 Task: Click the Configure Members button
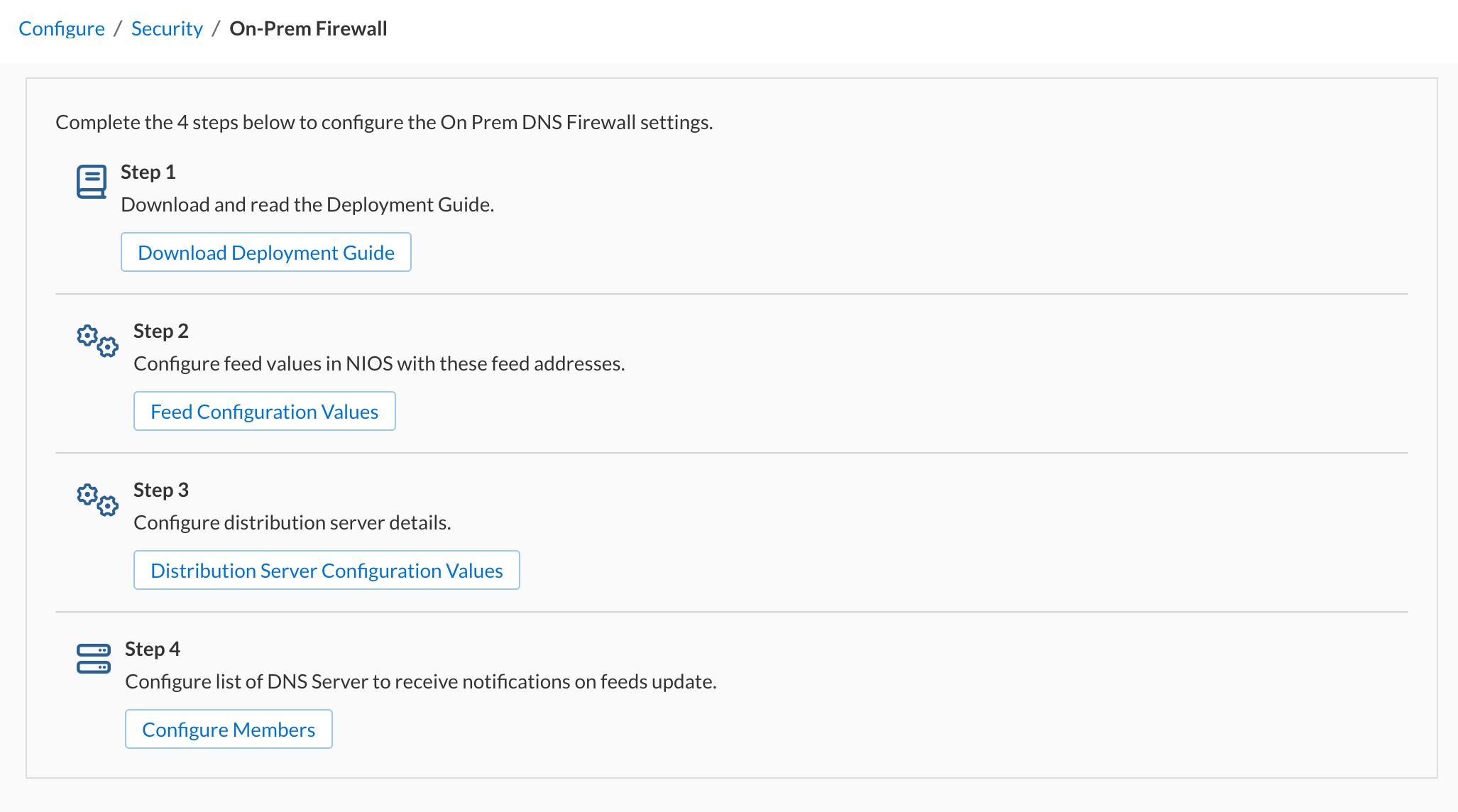pyautogui.click(x=229, y=730)
